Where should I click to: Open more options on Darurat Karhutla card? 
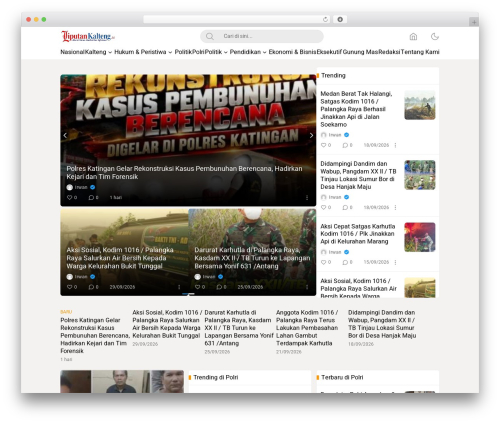point(307,287)
